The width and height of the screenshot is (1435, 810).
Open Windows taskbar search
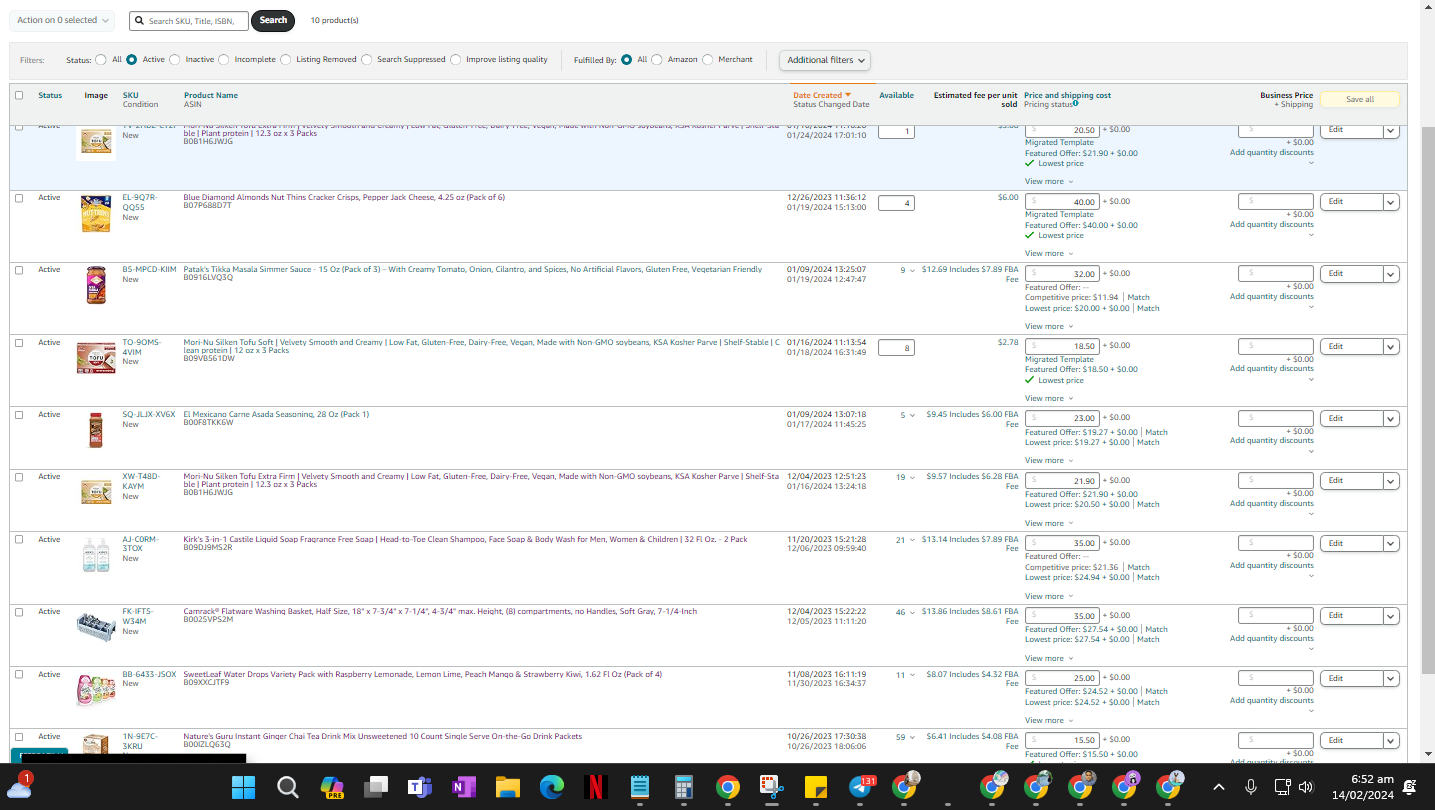(288, 788)
